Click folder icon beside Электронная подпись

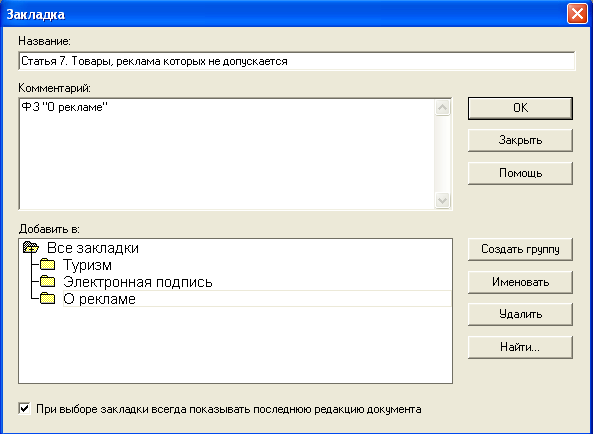48,281
